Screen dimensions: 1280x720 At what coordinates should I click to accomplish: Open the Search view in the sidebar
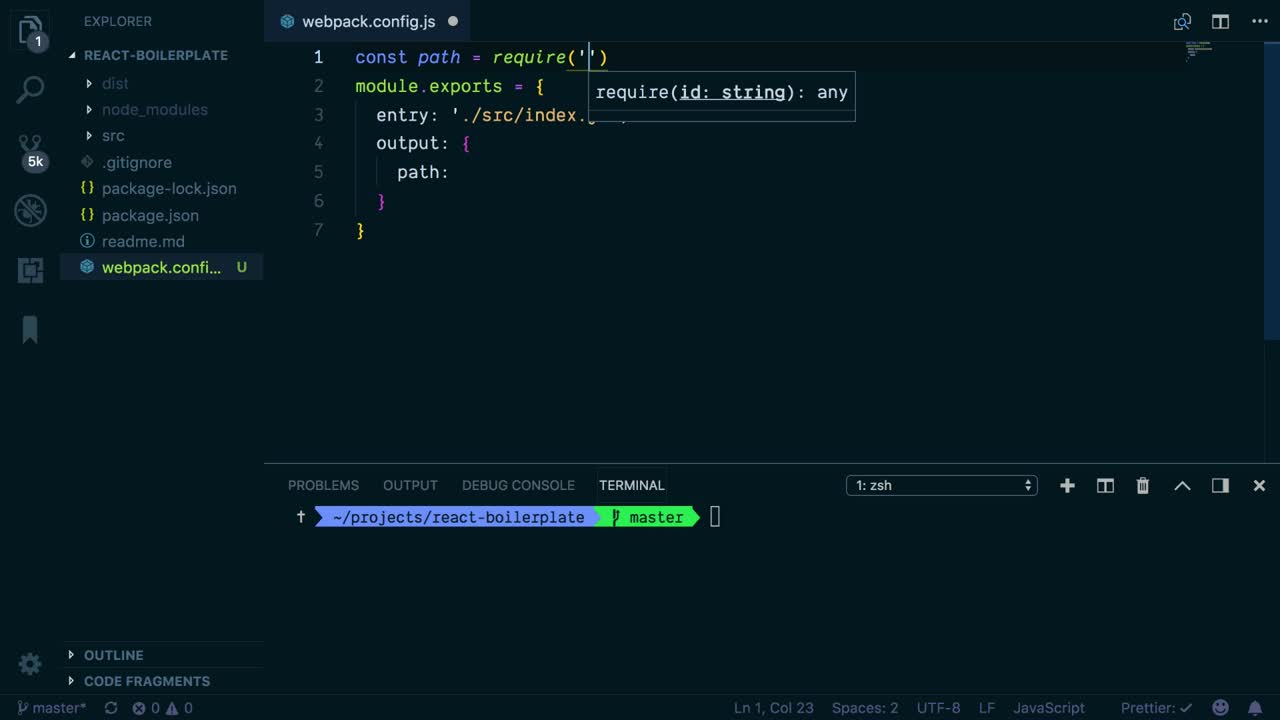pos(29,89)
